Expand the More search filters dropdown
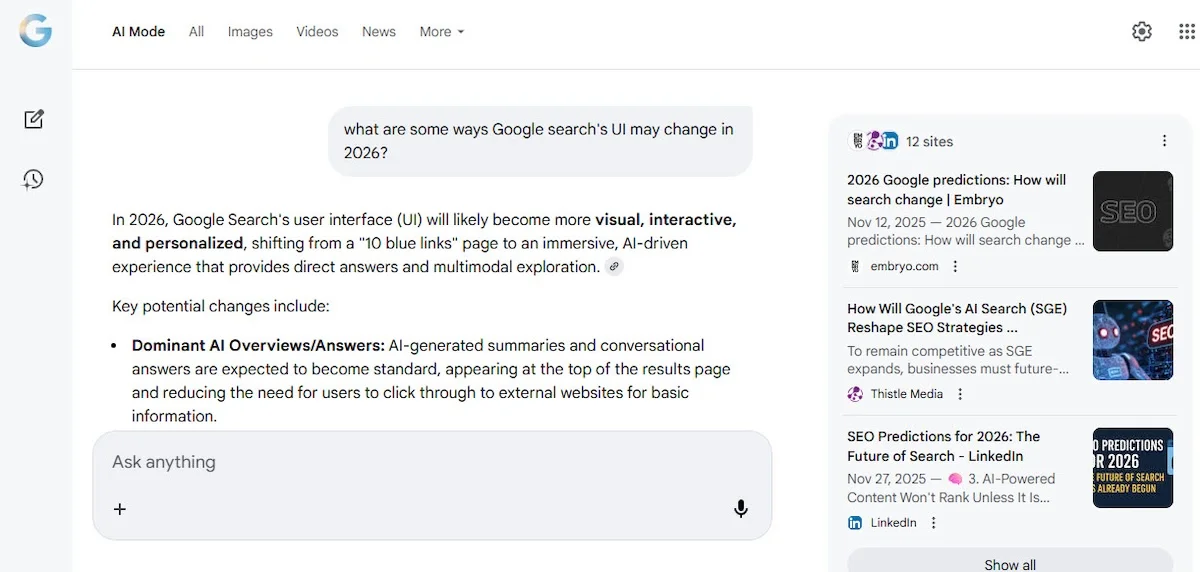 [x=442, y=32]
